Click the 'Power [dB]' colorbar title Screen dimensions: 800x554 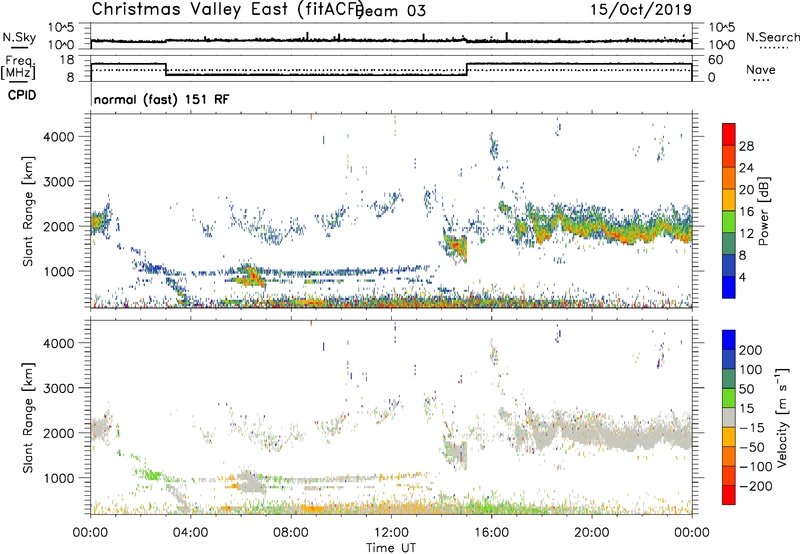[764, 211]
